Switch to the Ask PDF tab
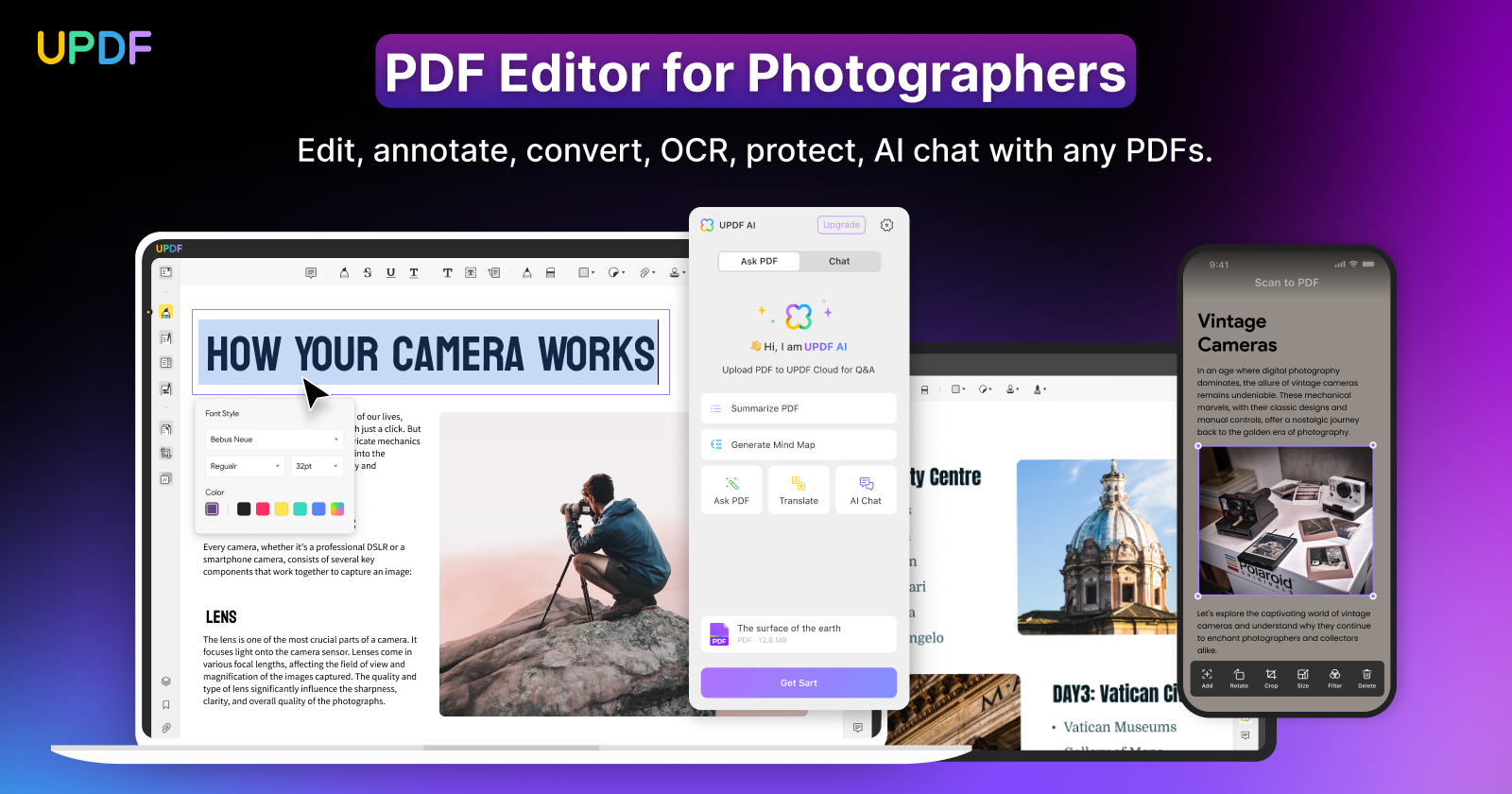Screen dimensions: 1512x794 [759, 261]
